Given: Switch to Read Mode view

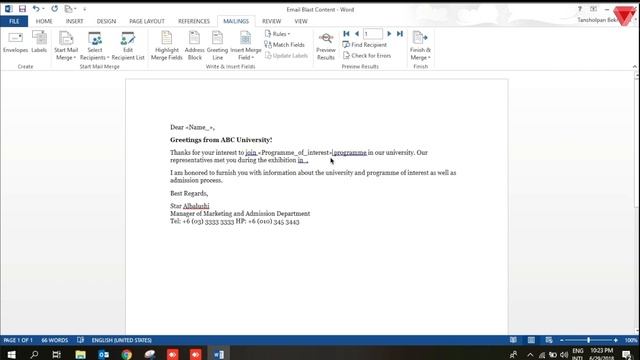Looking at the screenshot, I should [513, 340].
